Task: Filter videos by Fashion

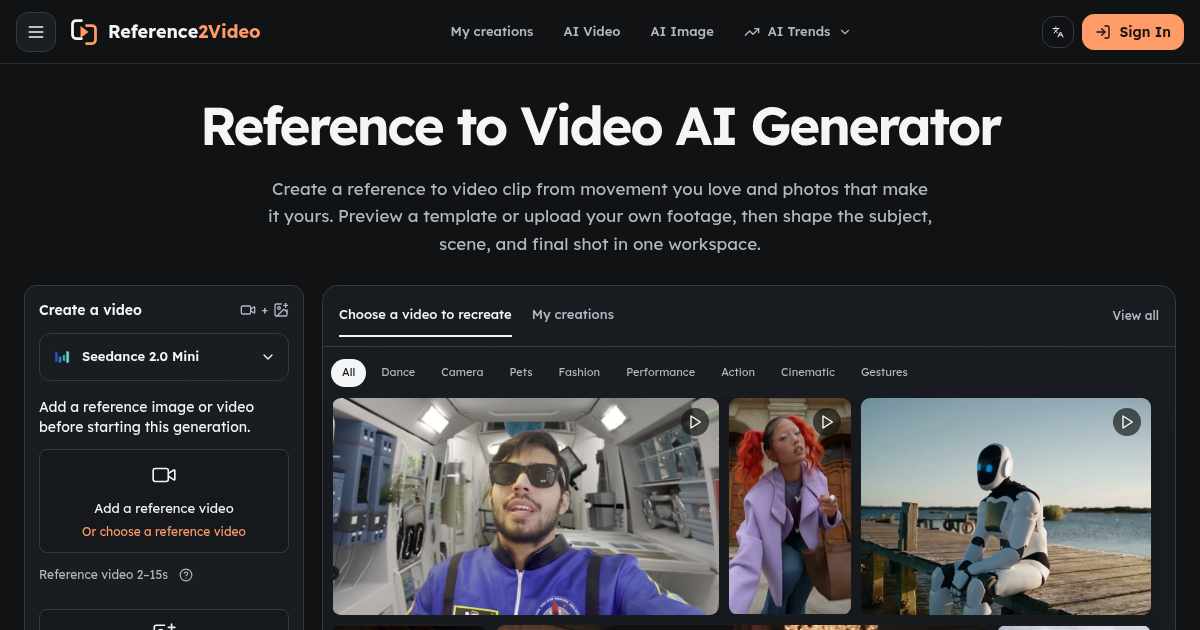Action: tap(579, 372)
